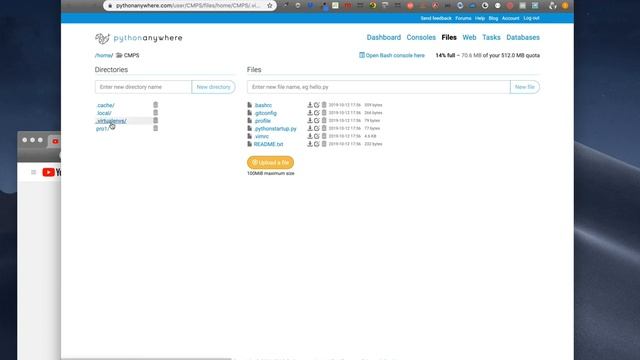This screenshot has height=360, width=640.
Task: Open the Web tab
Action: pos(469,38)
